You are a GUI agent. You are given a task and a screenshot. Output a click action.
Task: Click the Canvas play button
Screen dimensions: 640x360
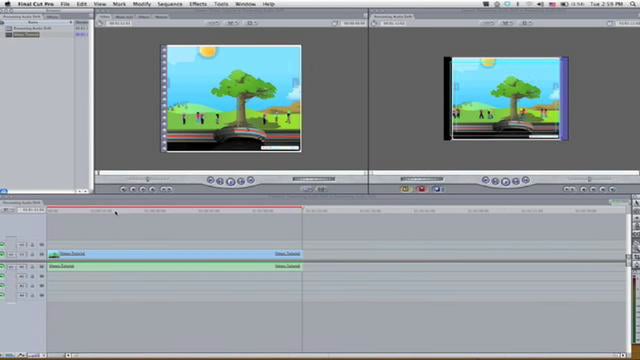pyautogui.click(x=505, y=182)
